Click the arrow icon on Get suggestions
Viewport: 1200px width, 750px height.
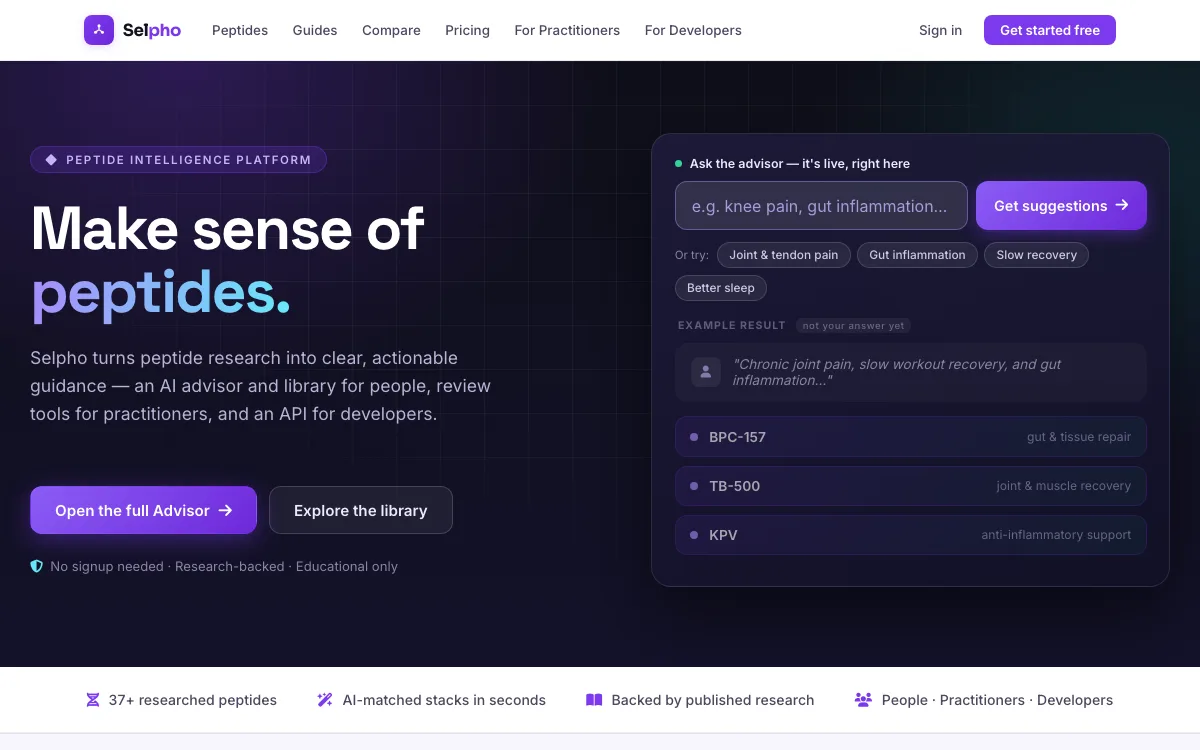(1122, 205)
